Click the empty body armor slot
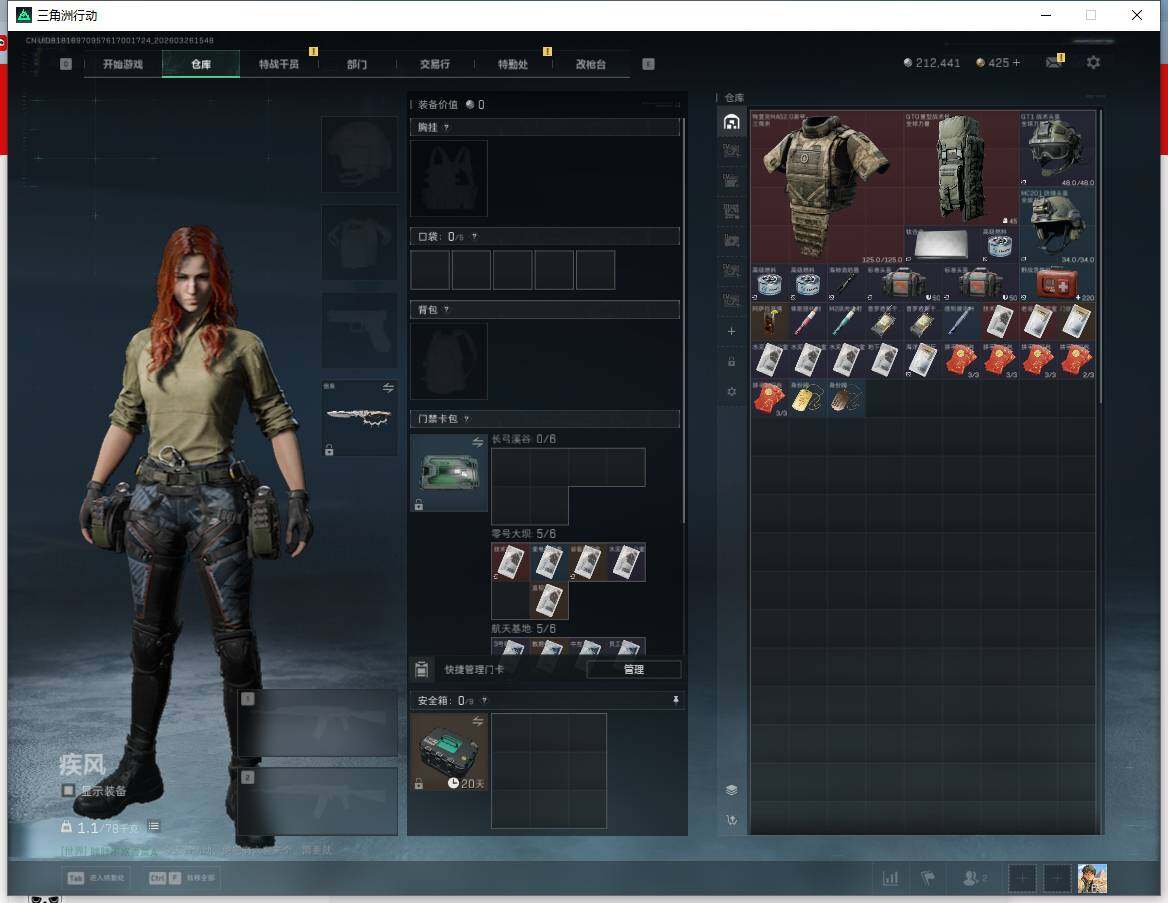Screen dimensions: 1168x903 pos(359,242)
